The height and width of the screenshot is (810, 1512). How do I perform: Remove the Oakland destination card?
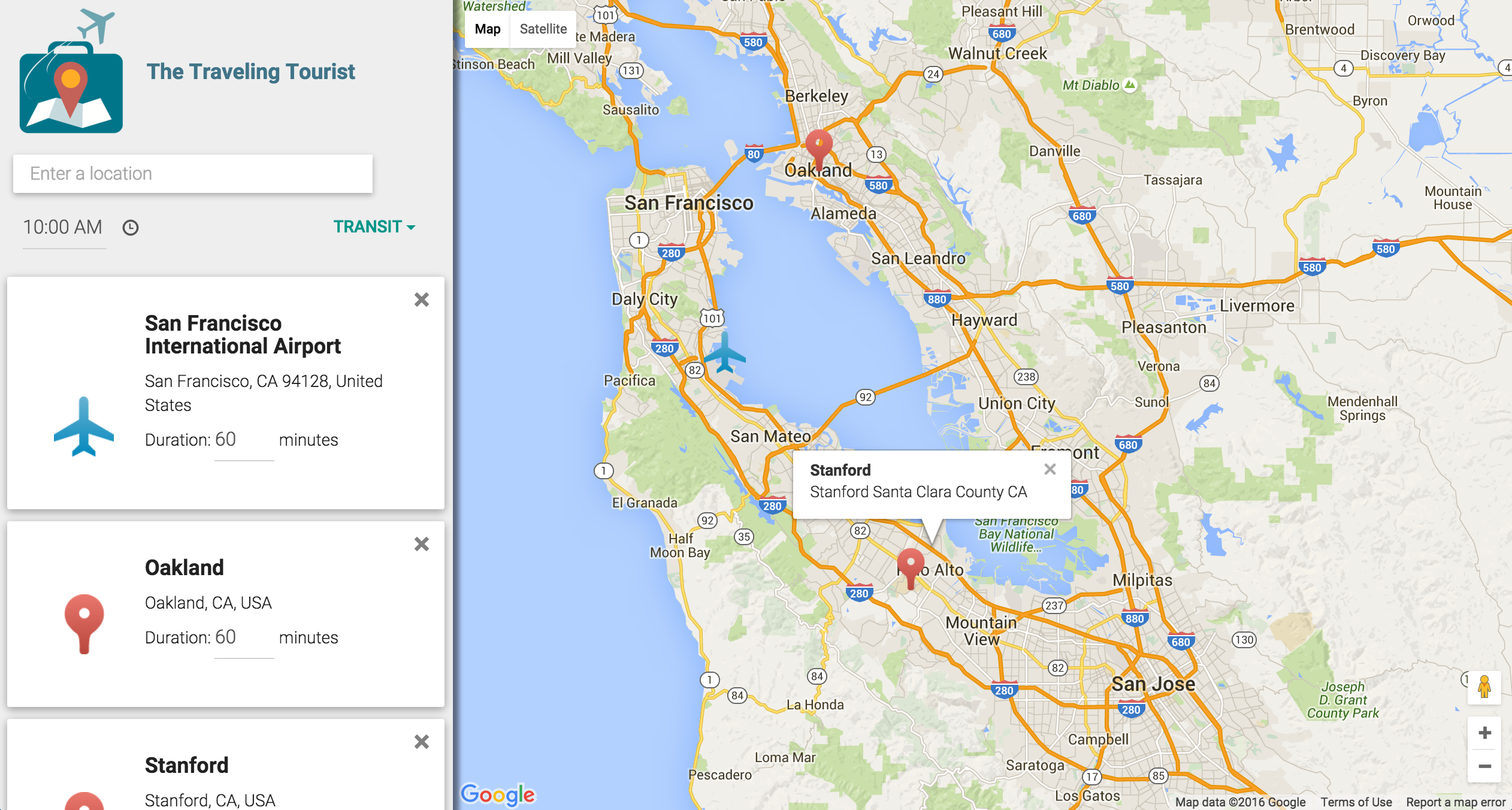[422, 544]
